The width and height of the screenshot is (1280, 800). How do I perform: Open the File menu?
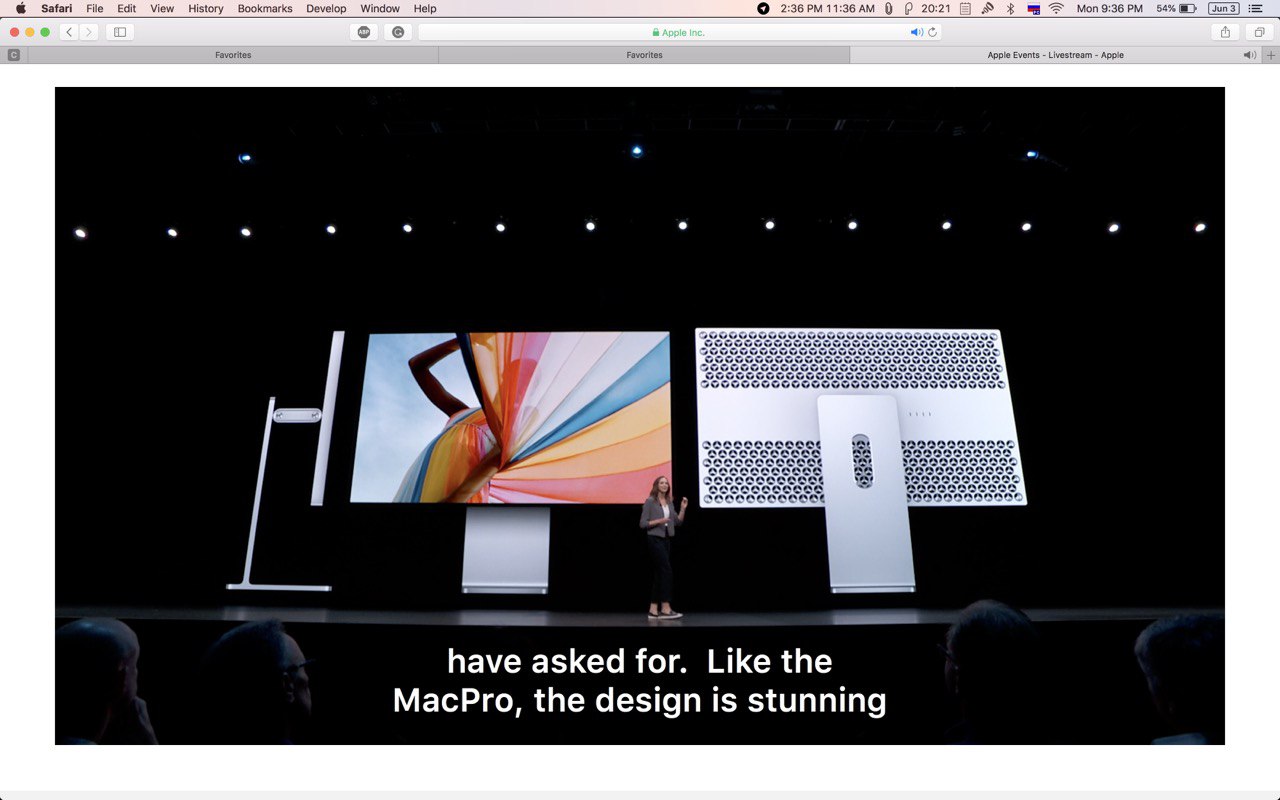click(x=95, y=8)
